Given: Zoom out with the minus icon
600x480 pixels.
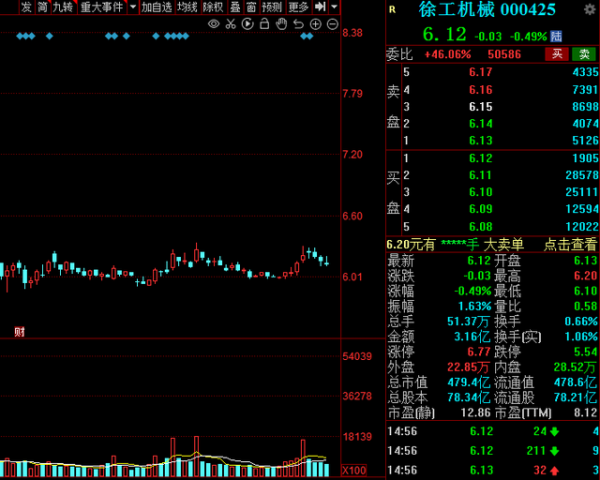Looking at the screenshot, I should pyautogui.click(x=332, y=24).
